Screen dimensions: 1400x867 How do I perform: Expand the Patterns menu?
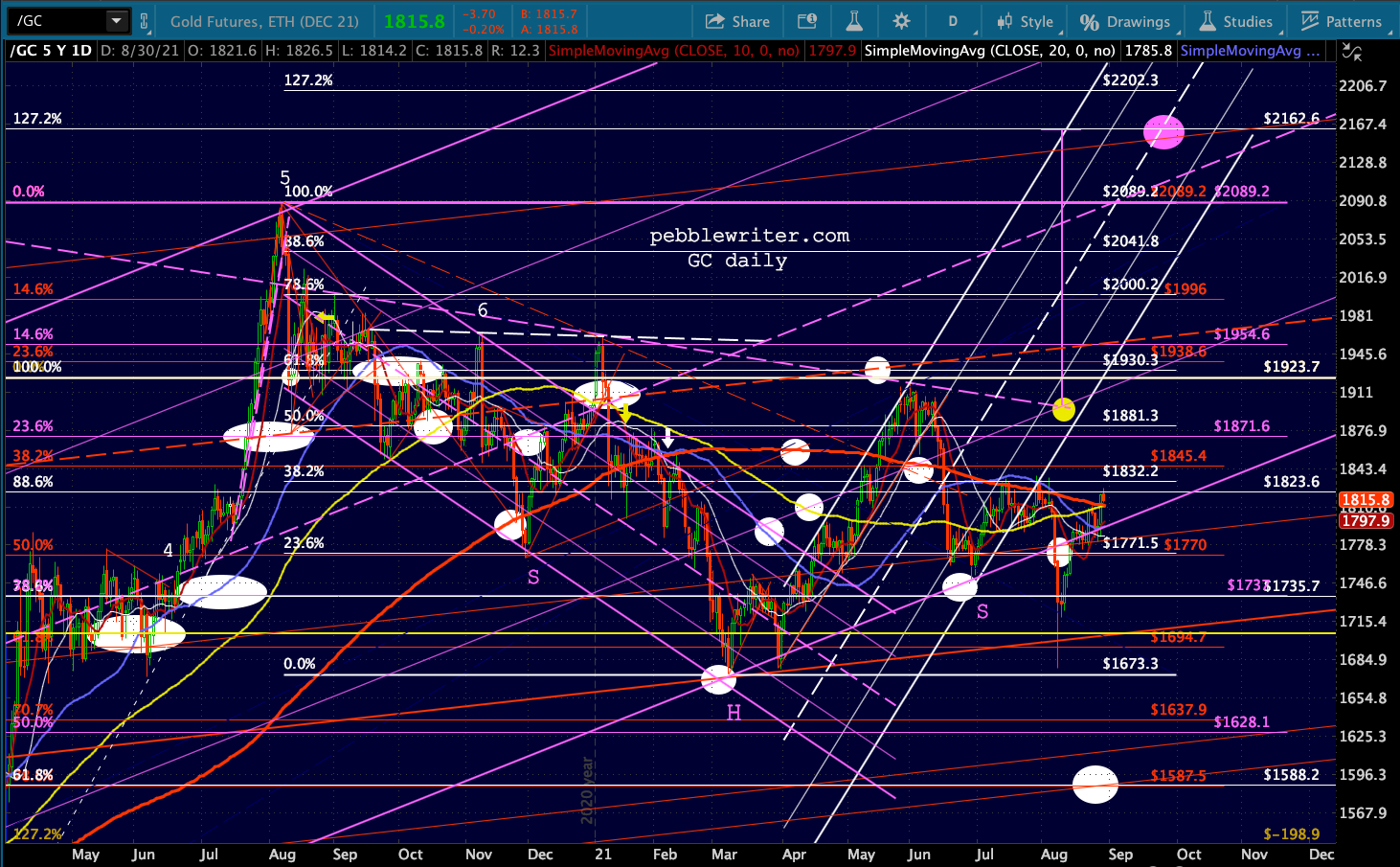tap(1342, 21)
